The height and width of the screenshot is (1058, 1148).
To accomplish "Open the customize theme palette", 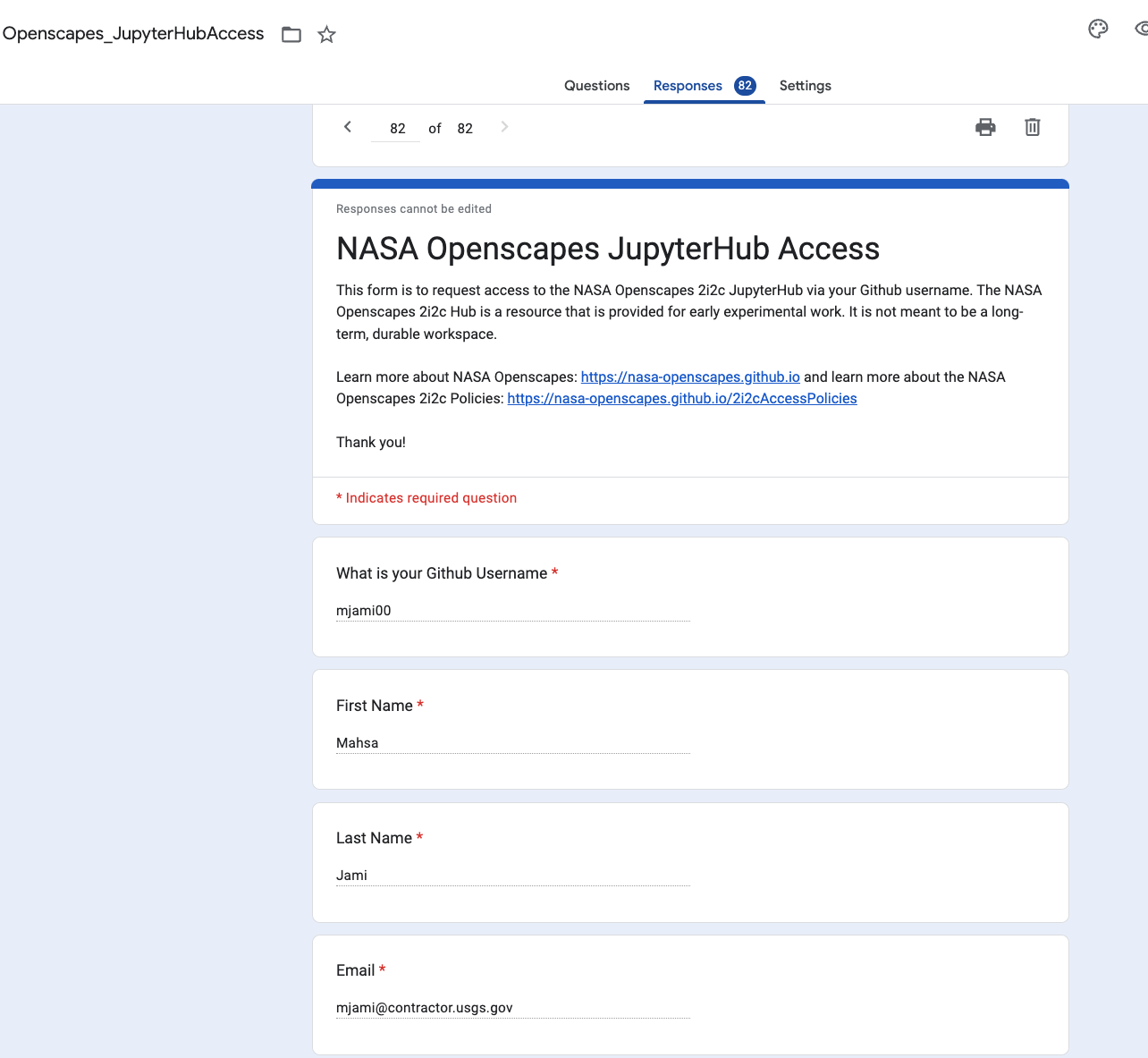I will [1098, 30].
